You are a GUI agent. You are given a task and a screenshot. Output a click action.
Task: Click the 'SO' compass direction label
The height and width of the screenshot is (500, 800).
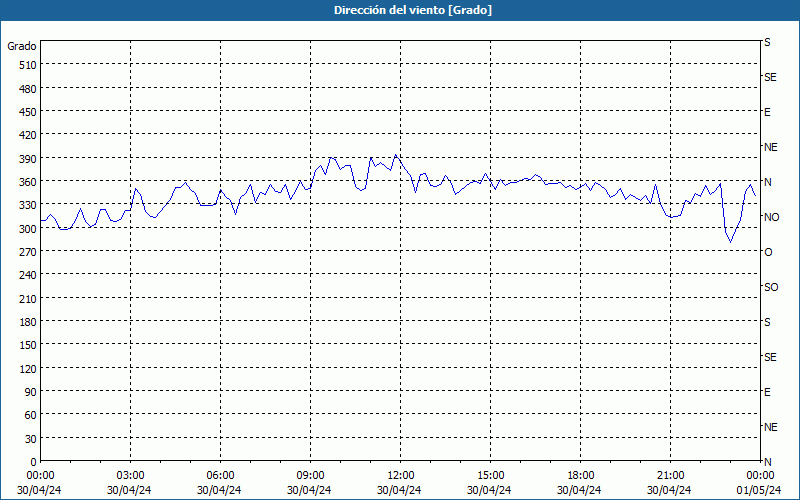click(771, 287)
